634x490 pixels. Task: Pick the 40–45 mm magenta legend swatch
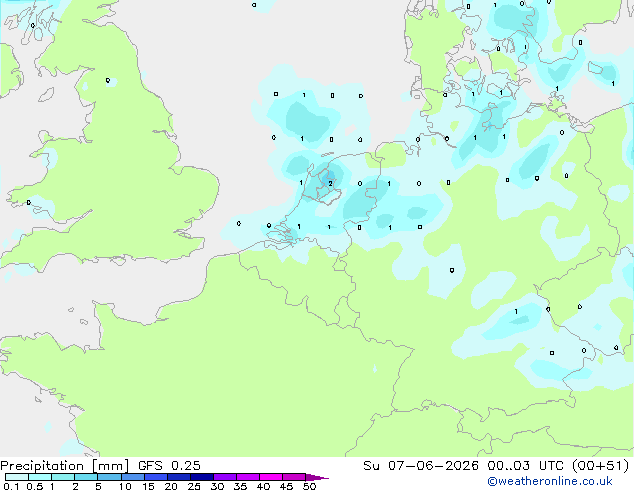coord(271,477)
